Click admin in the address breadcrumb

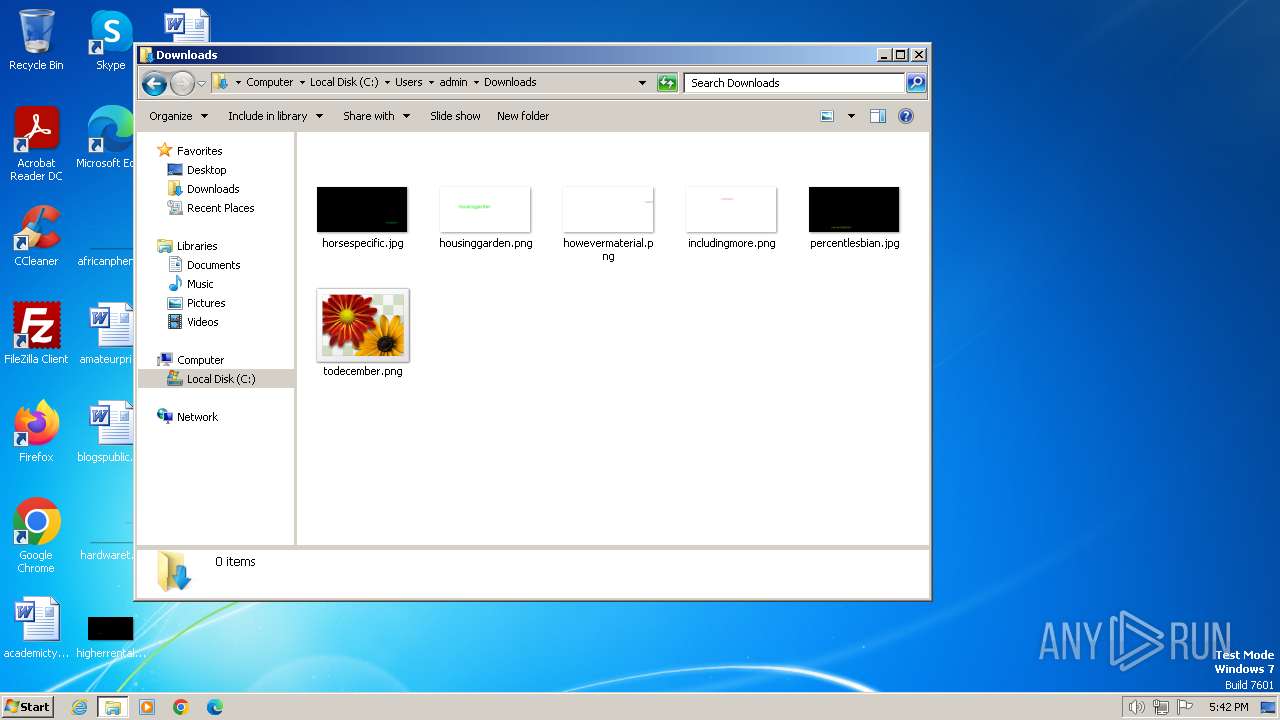[x=453, y=83]
